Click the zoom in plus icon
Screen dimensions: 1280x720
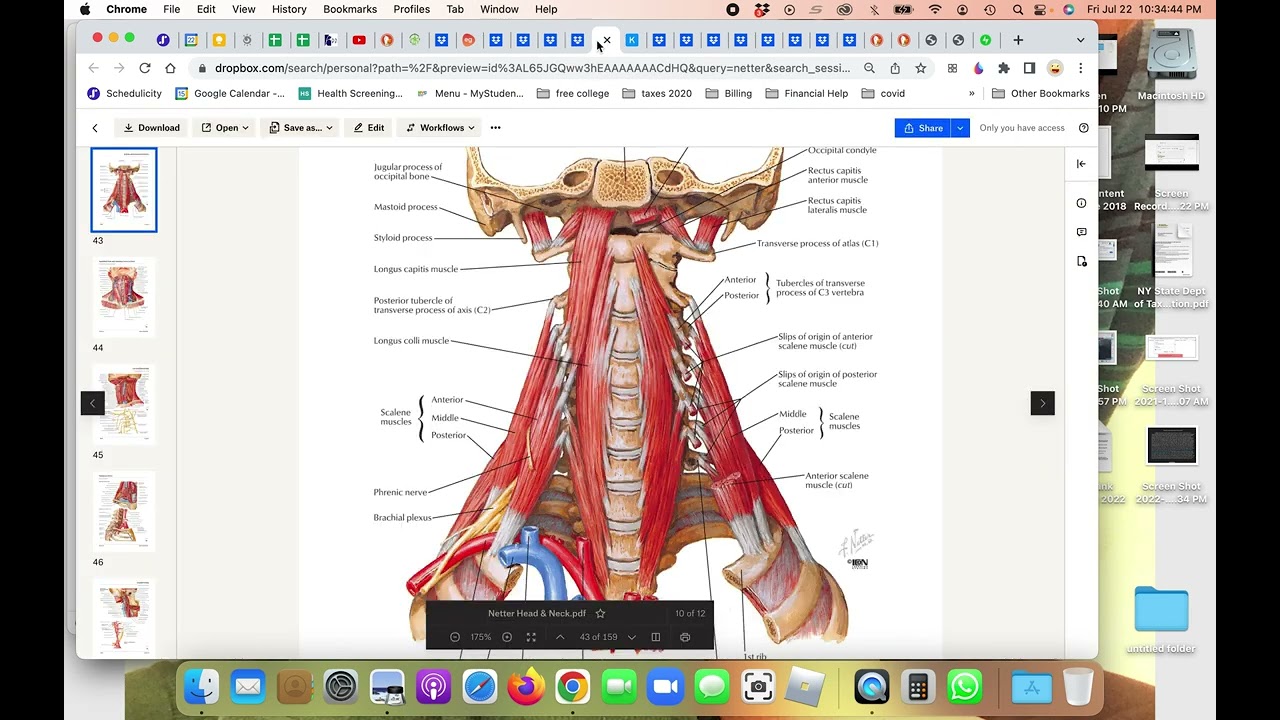coord(507,637)
